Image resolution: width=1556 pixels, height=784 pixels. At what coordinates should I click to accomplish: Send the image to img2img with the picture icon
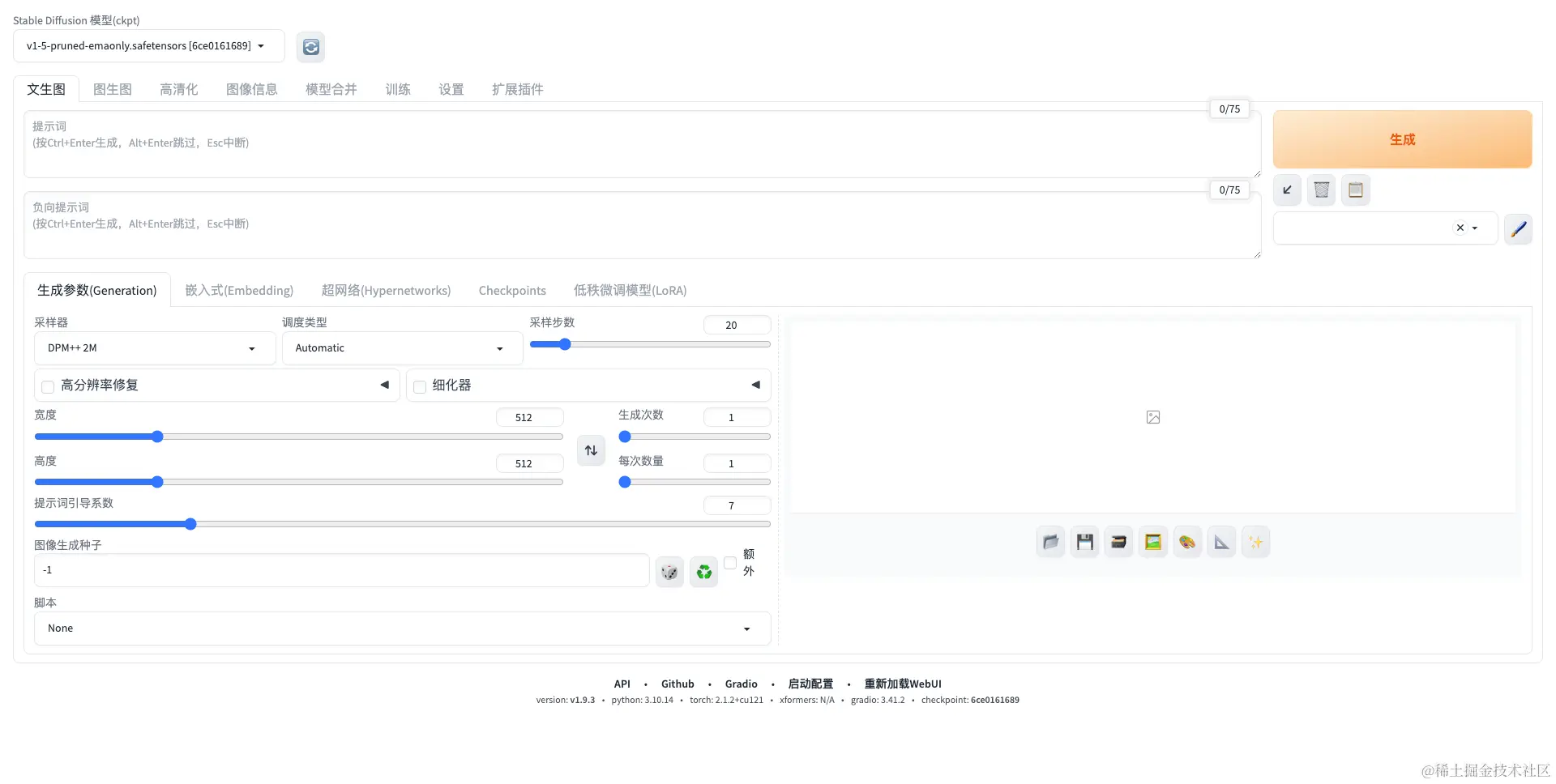[1152, 542]
